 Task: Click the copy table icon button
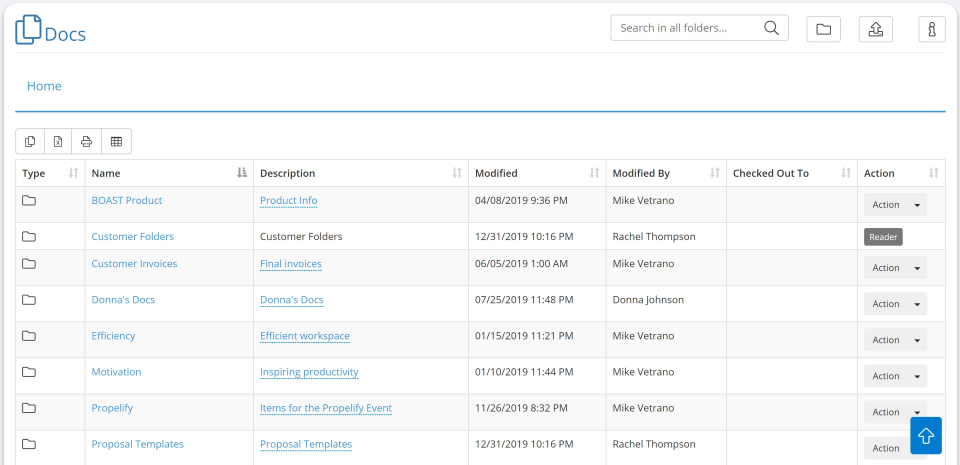[x=30, y=142]
